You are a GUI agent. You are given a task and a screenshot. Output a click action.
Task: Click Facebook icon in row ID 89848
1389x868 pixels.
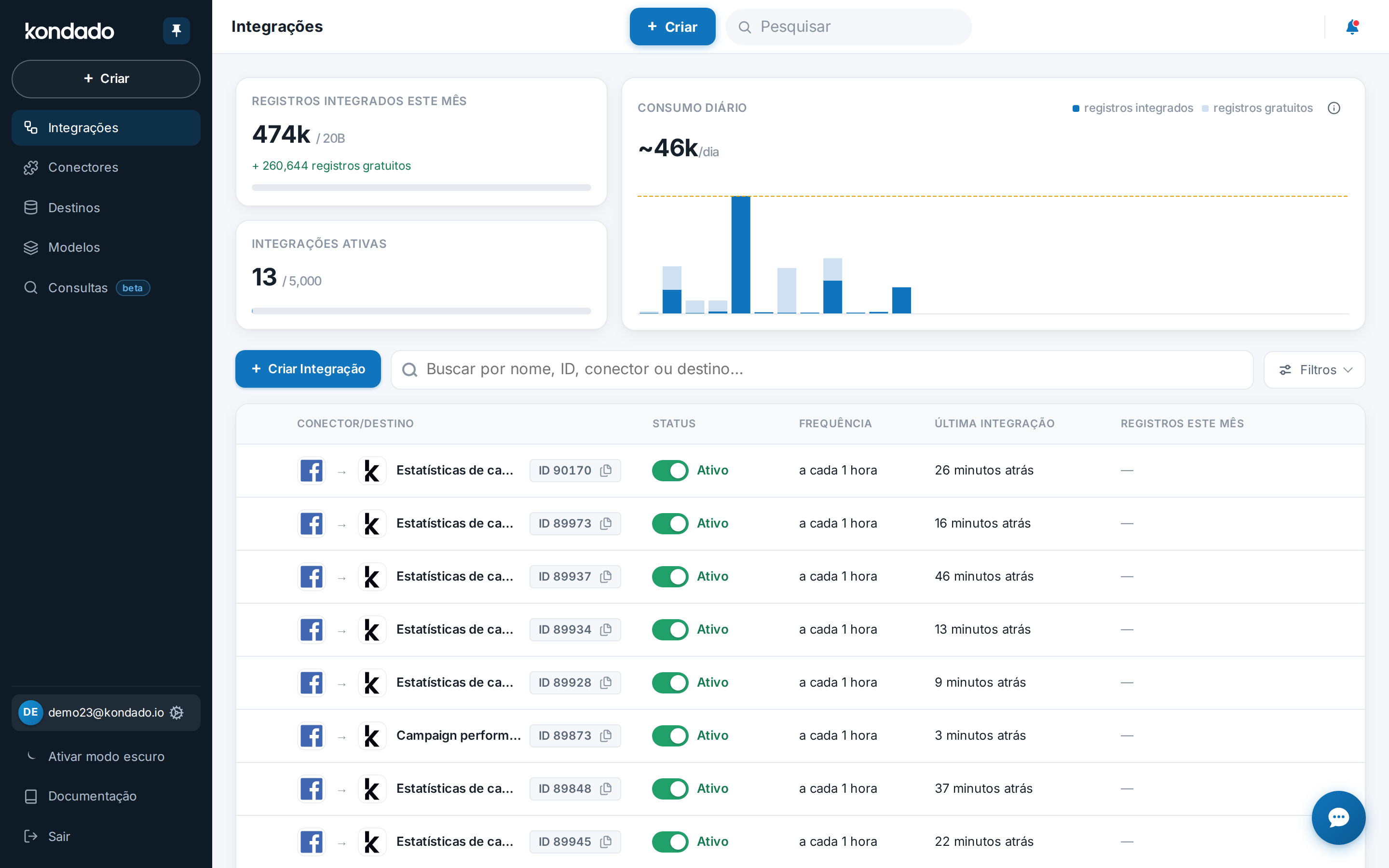312,789
